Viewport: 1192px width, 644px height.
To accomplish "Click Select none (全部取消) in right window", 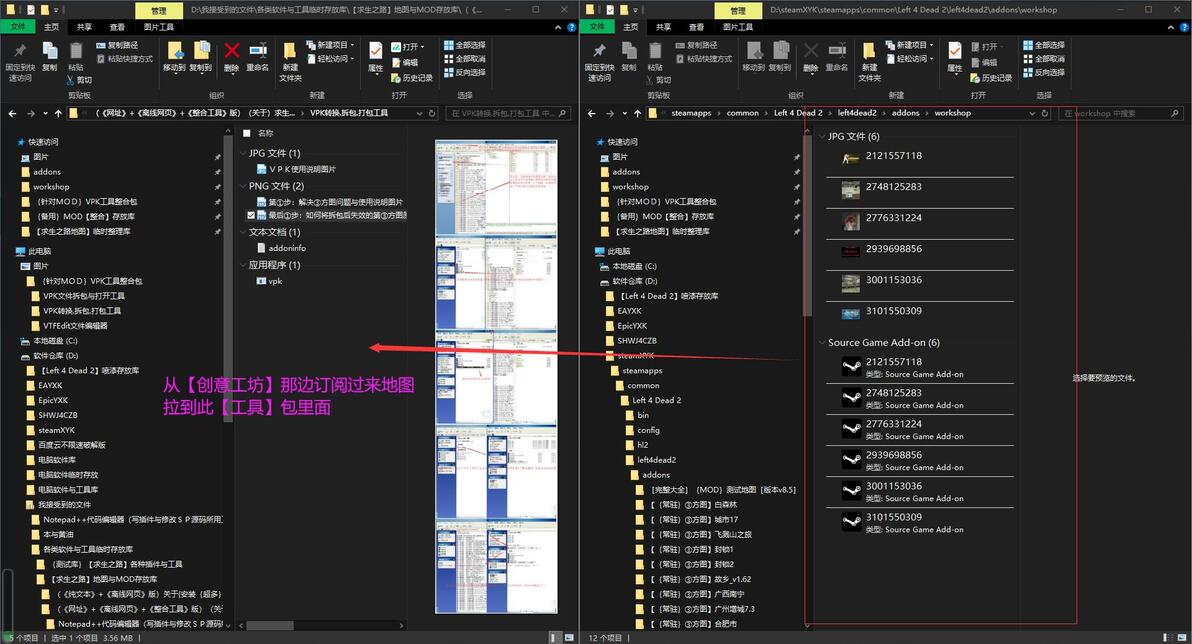I will click(1044, 59).
